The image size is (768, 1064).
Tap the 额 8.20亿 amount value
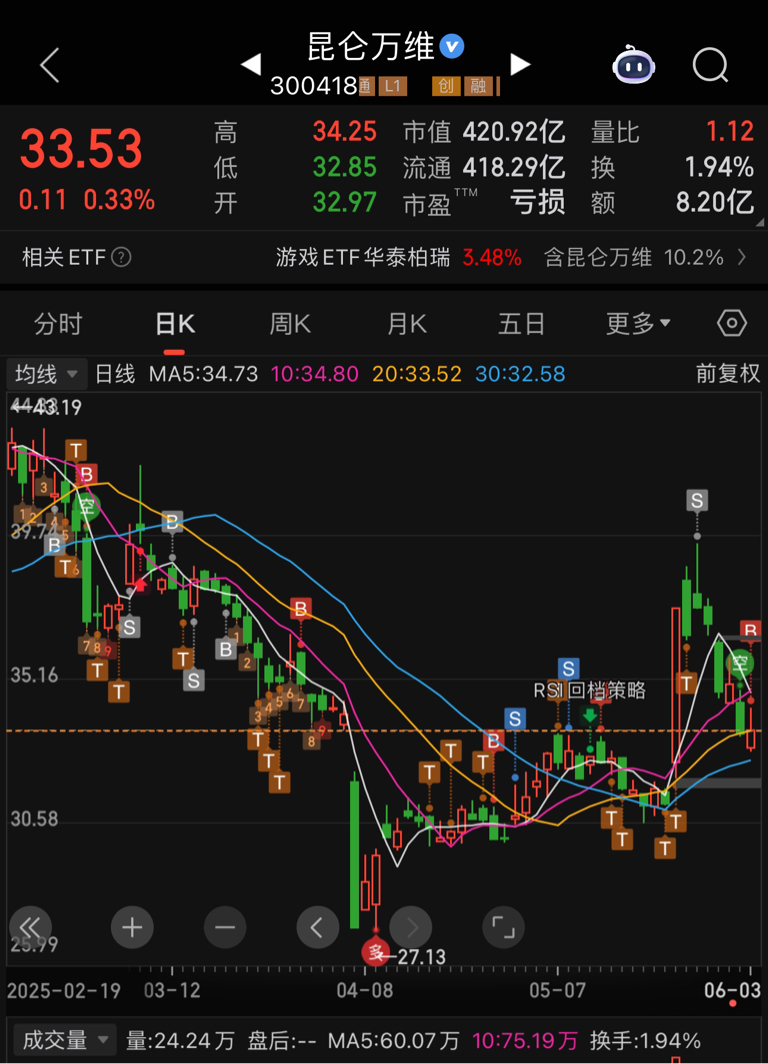click(715, 202)
